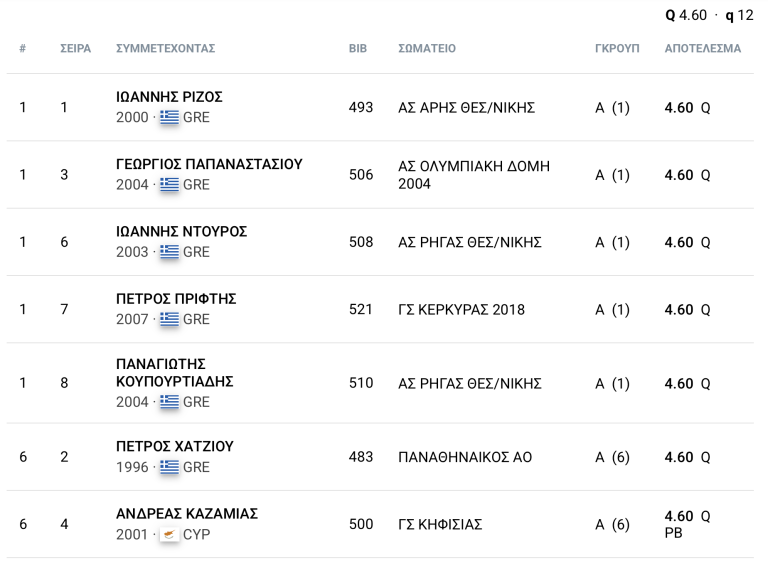This screenshot has height=566, width=768.
Task: Sort by the ΑΠΟΤΕΛΕΣΜΑ column header
Action: (703, 48)
